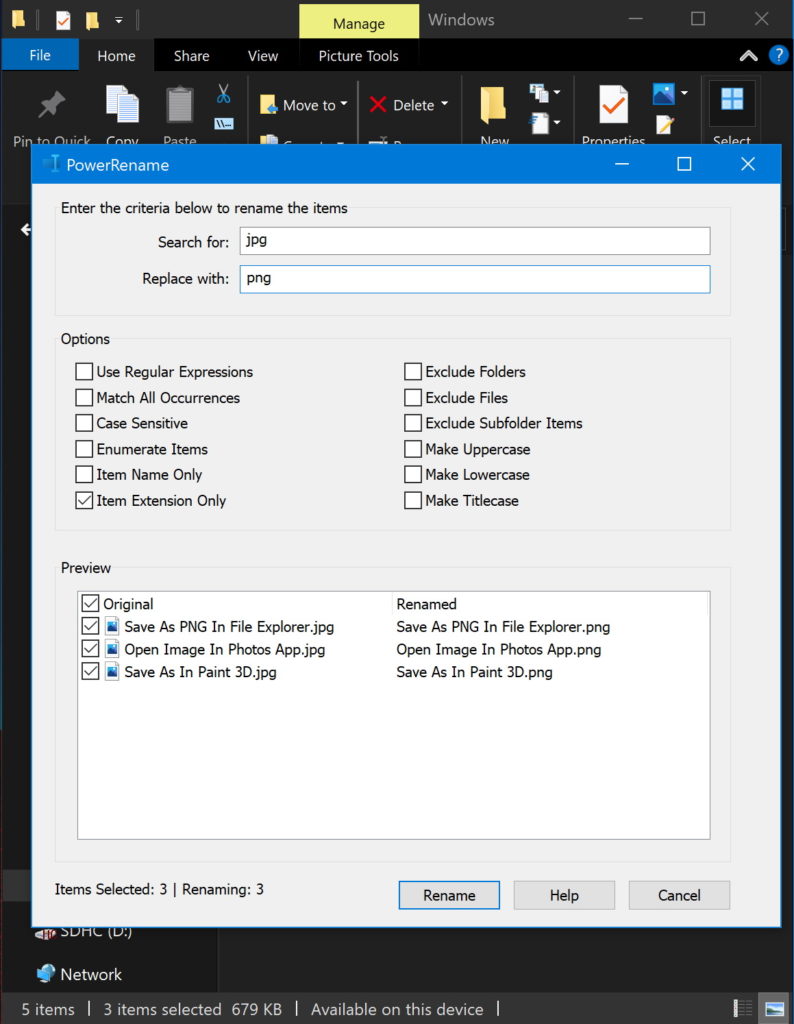Check the Item Name Only box

pos(84,475)
